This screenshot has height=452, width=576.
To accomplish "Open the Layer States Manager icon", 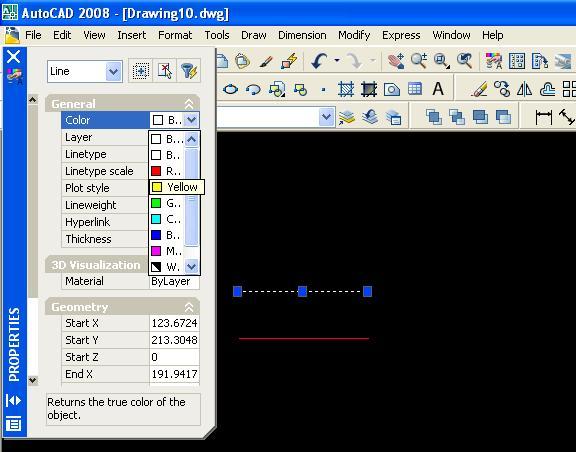I will (x=393, y=117).
